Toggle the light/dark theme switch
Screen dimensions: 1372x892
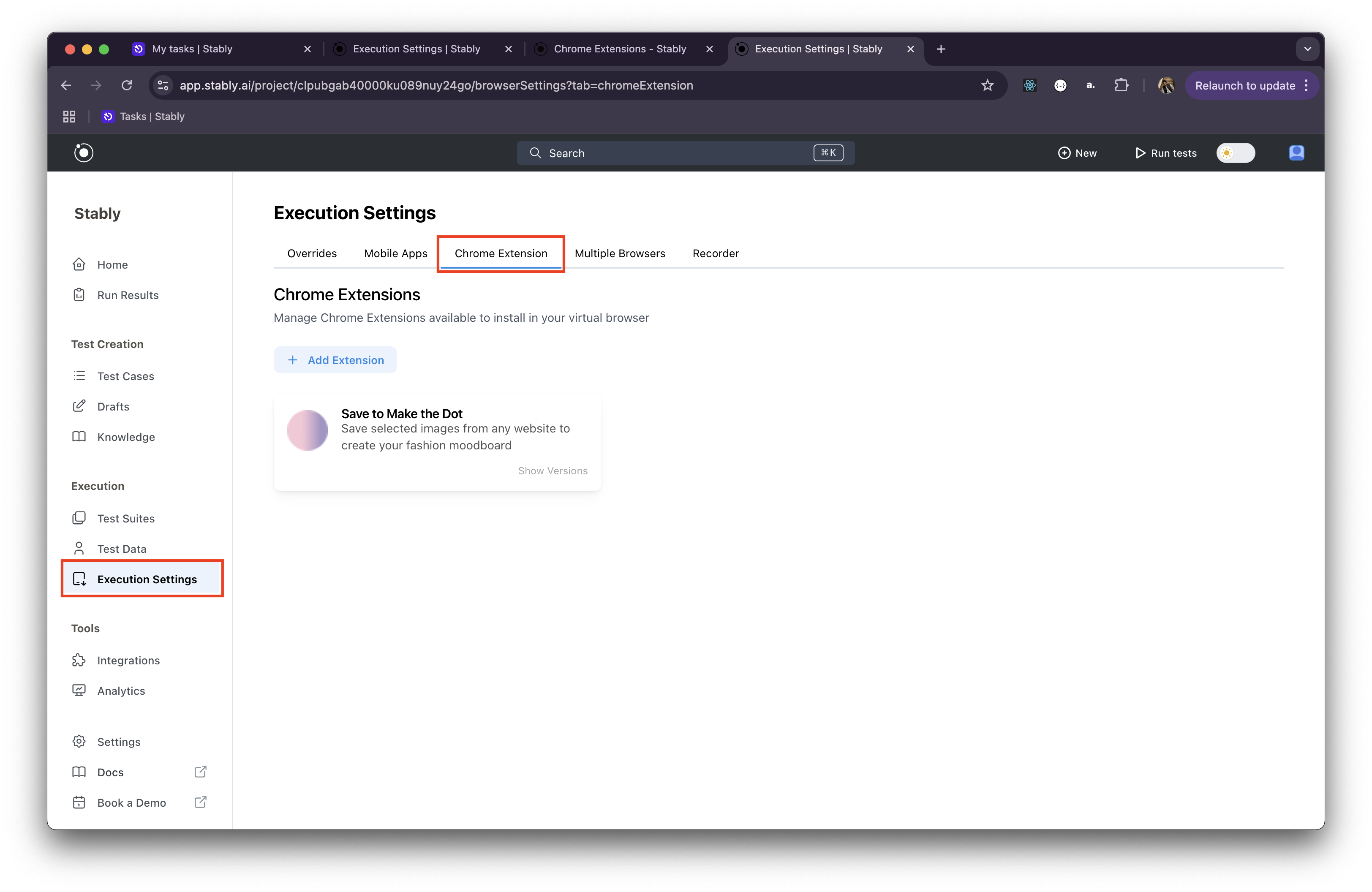tap(1236, 153)
